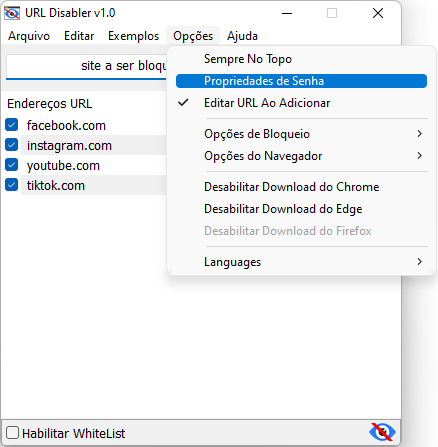This screenshot has width=438, height=447.
Task: Open the Languages submenu arrow
Action: pyautogui.click(x=419, y=262)
